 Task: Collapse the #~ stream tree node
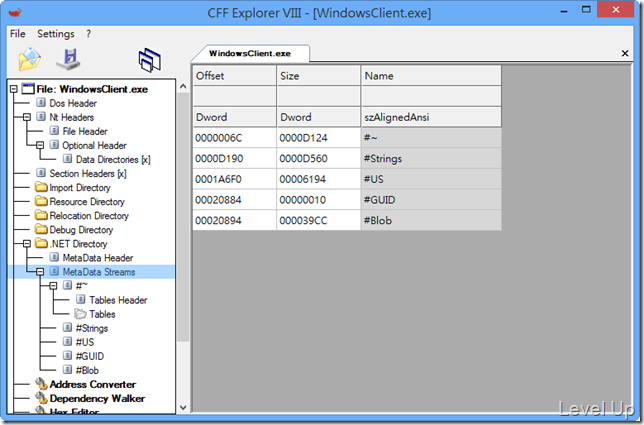[x=53, y=286]
